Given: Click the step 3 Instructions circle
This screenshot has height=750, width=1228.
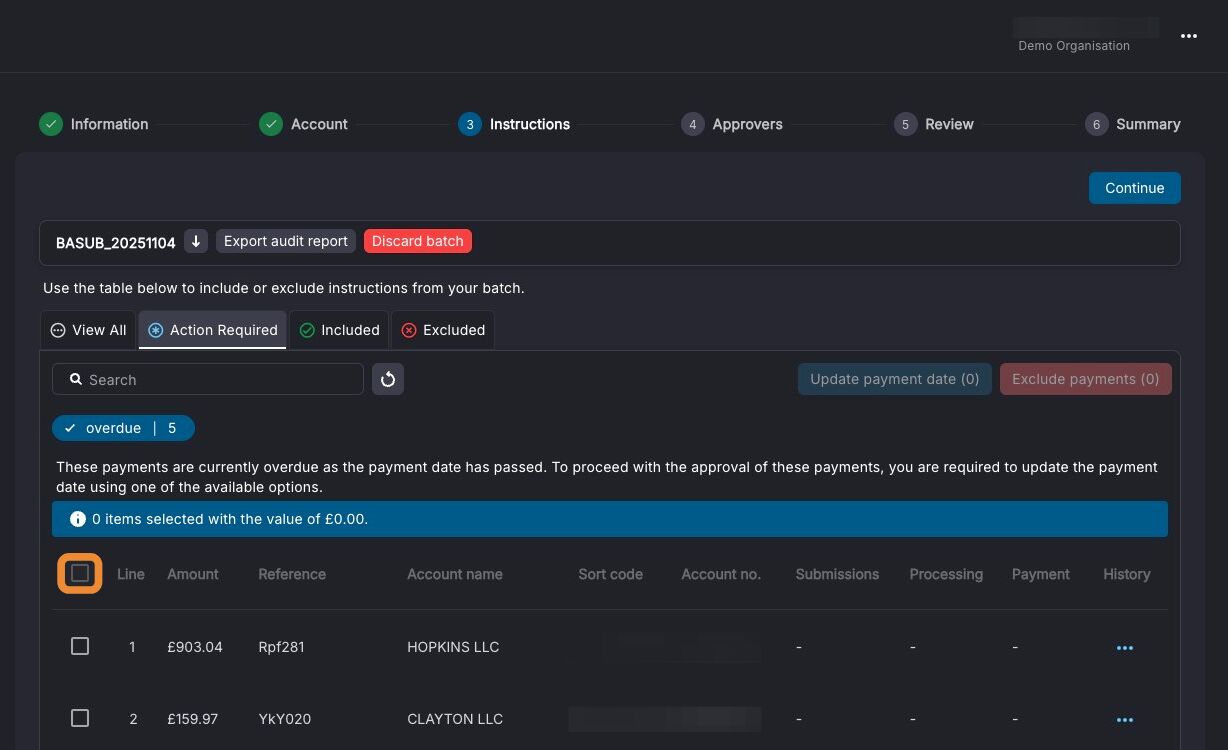Looking at the screenshot, I should [x=470, y=124].
